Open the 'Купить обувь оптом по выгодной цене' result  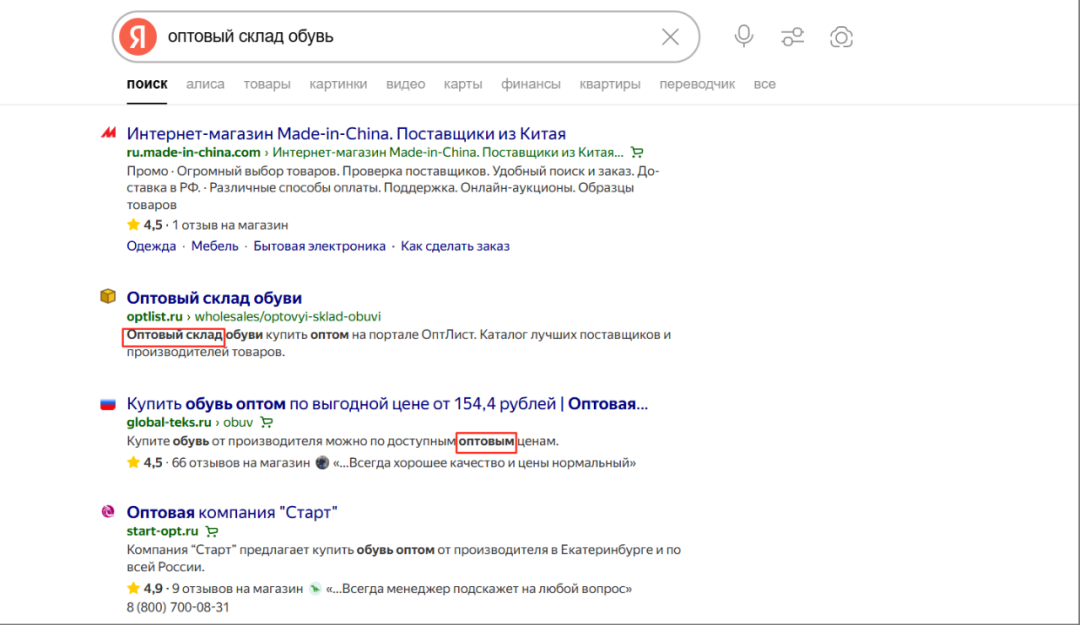[387, 404]
